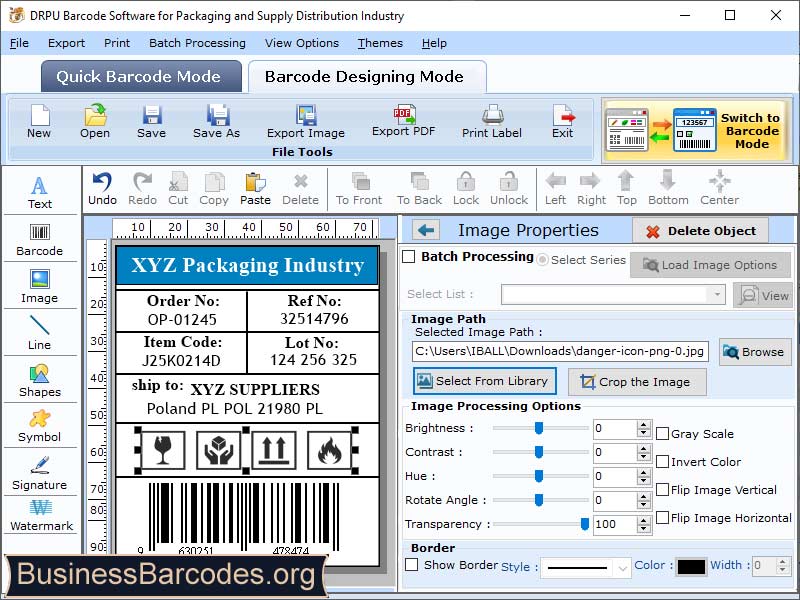Screen dimensions: 800x600
Task: Select the Image tool in sidebar
Action: pos(40,286)
